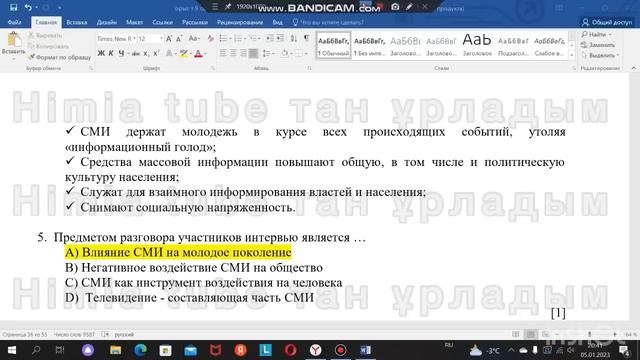Image resolution: width=640 pixels, height=360 pixels.
Task: Switch to the Дизайн ribbon tab
Action: click(x=107, y=22)
